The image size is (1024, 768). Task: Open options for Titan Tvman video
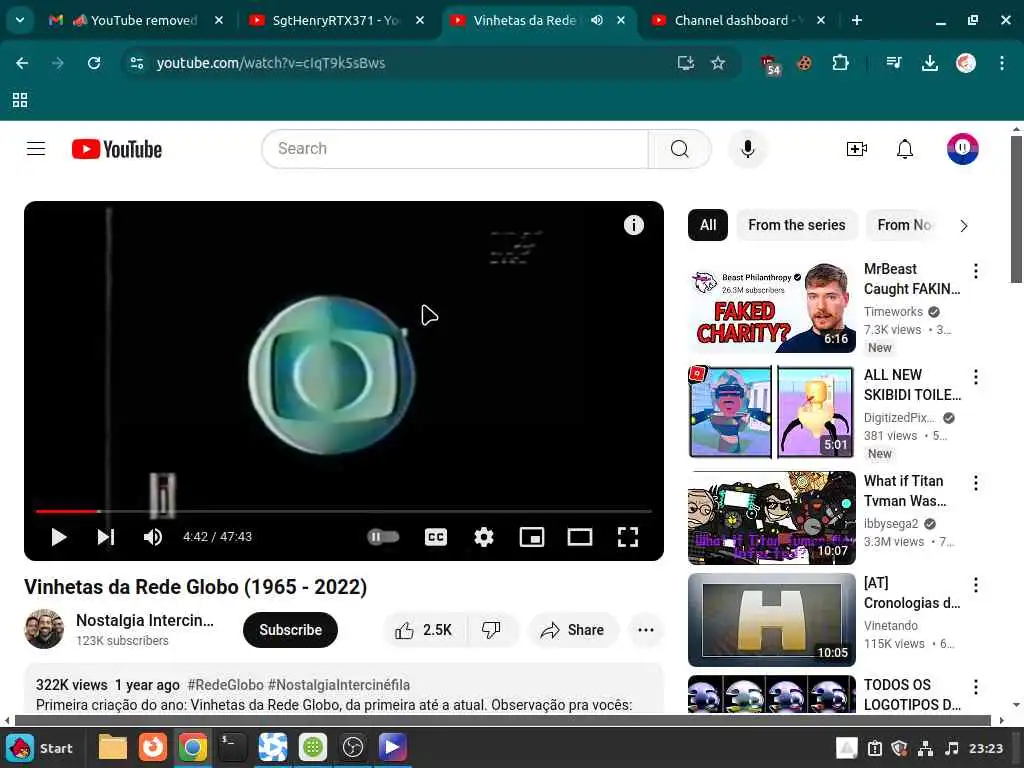coord(976,483)
